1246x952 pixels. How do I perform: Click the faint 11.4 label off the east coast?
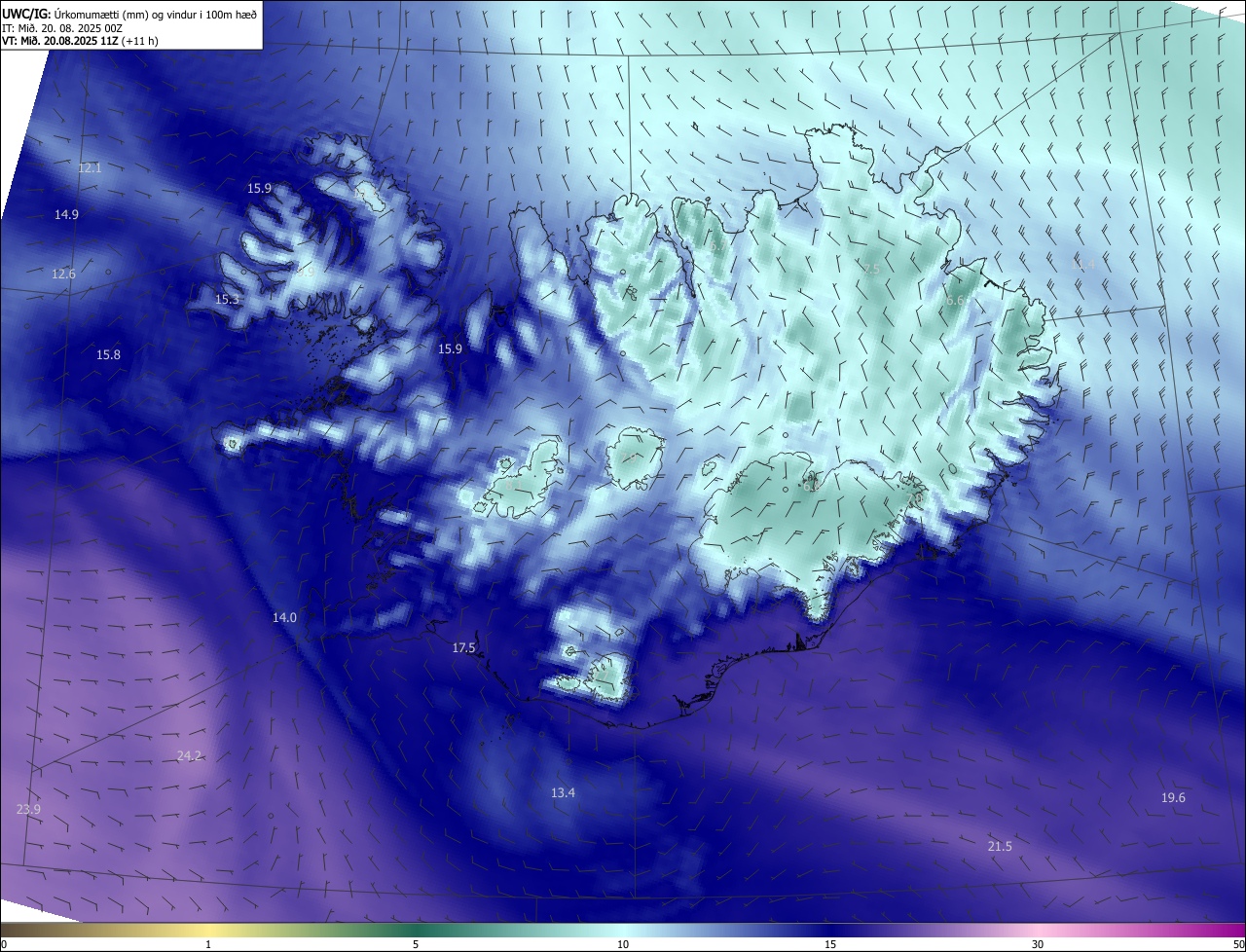[x=1082, y=264]
